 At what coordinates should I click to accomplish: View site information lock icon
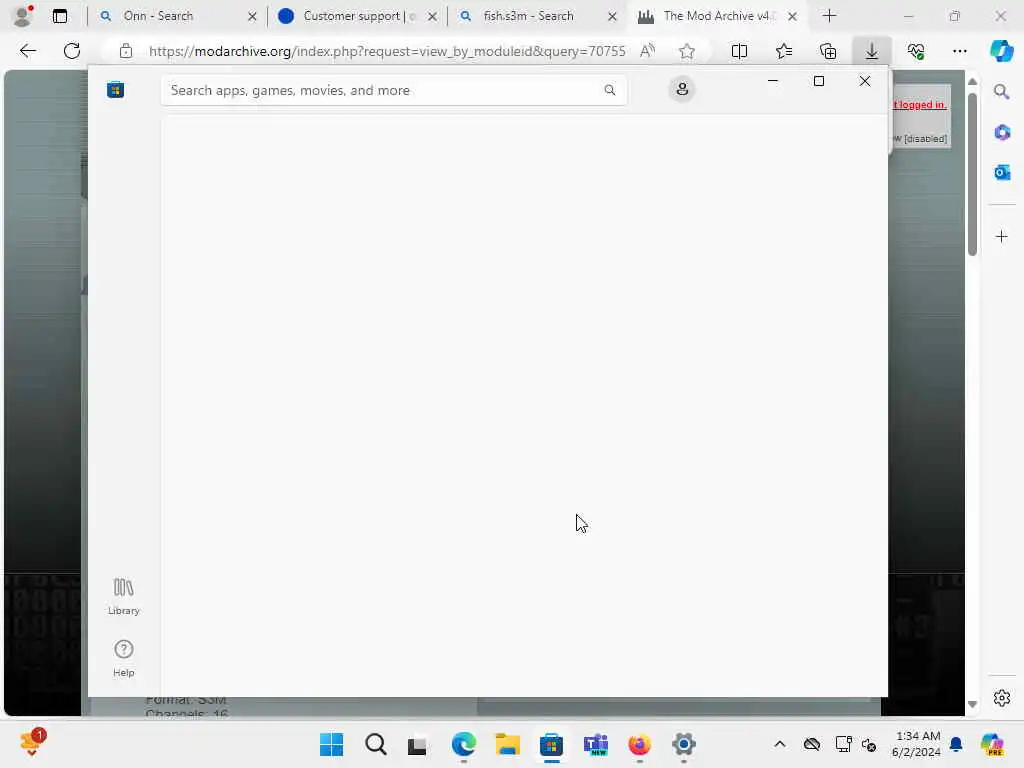pyautogui.click(x=126, y=51)
